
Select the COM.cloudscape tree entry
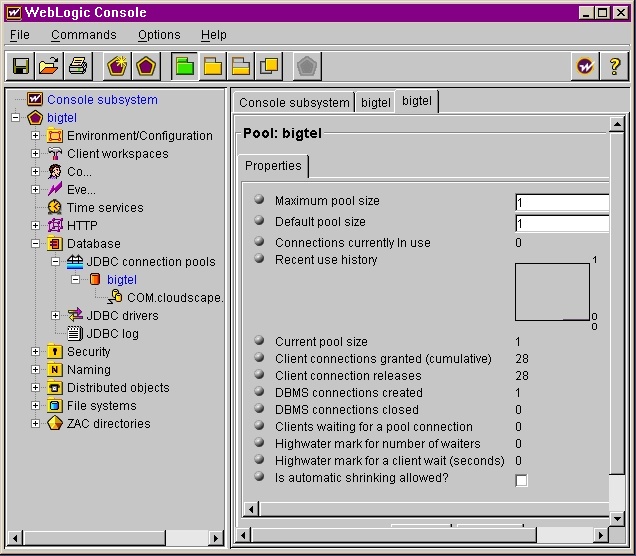point(175,298)
